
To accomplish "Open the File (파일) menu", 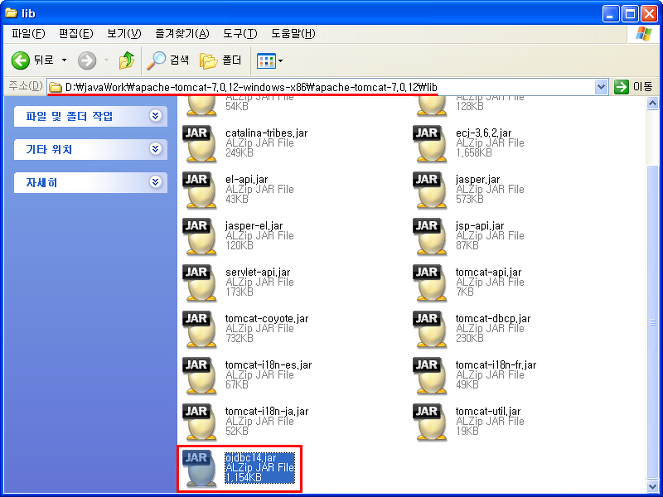I will pos(28,33).
